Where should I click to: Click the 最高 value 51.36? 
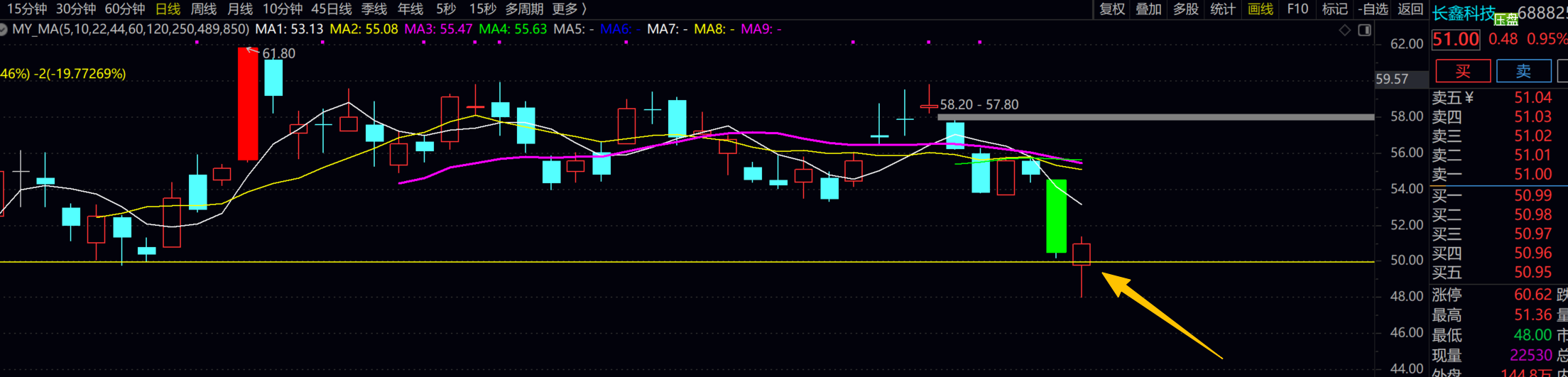tap(1532, 315)
